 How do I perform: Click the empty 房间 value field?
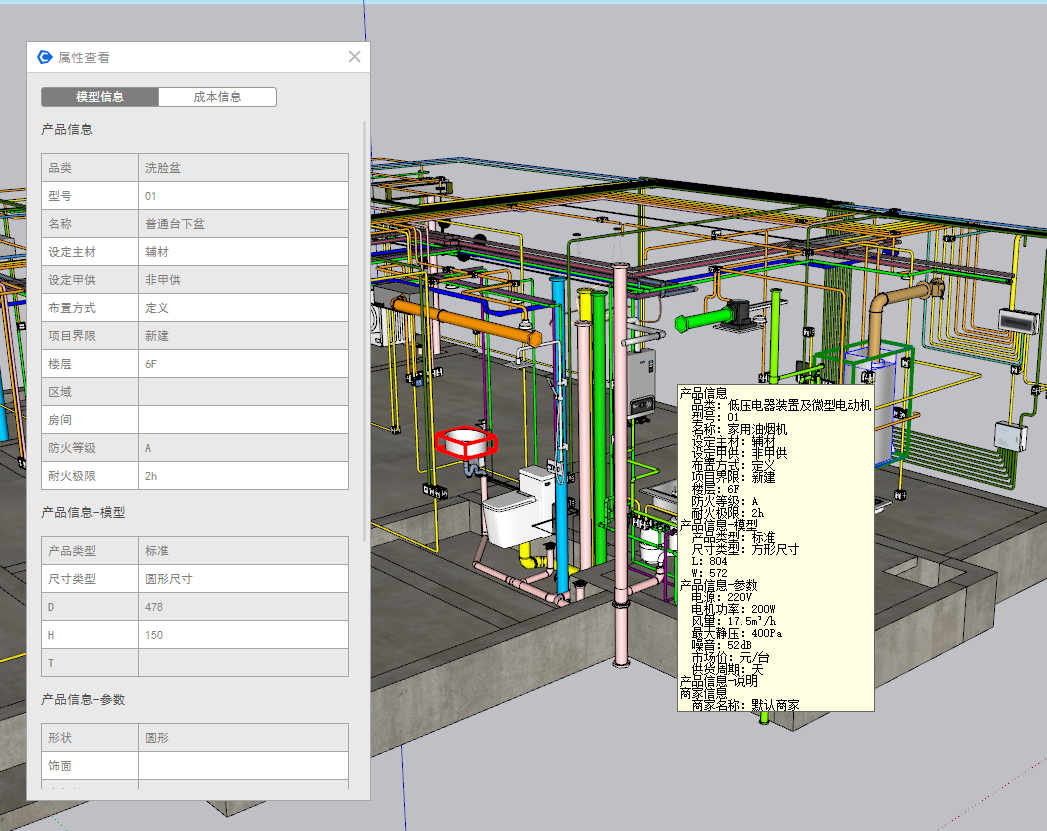[243, 420]
